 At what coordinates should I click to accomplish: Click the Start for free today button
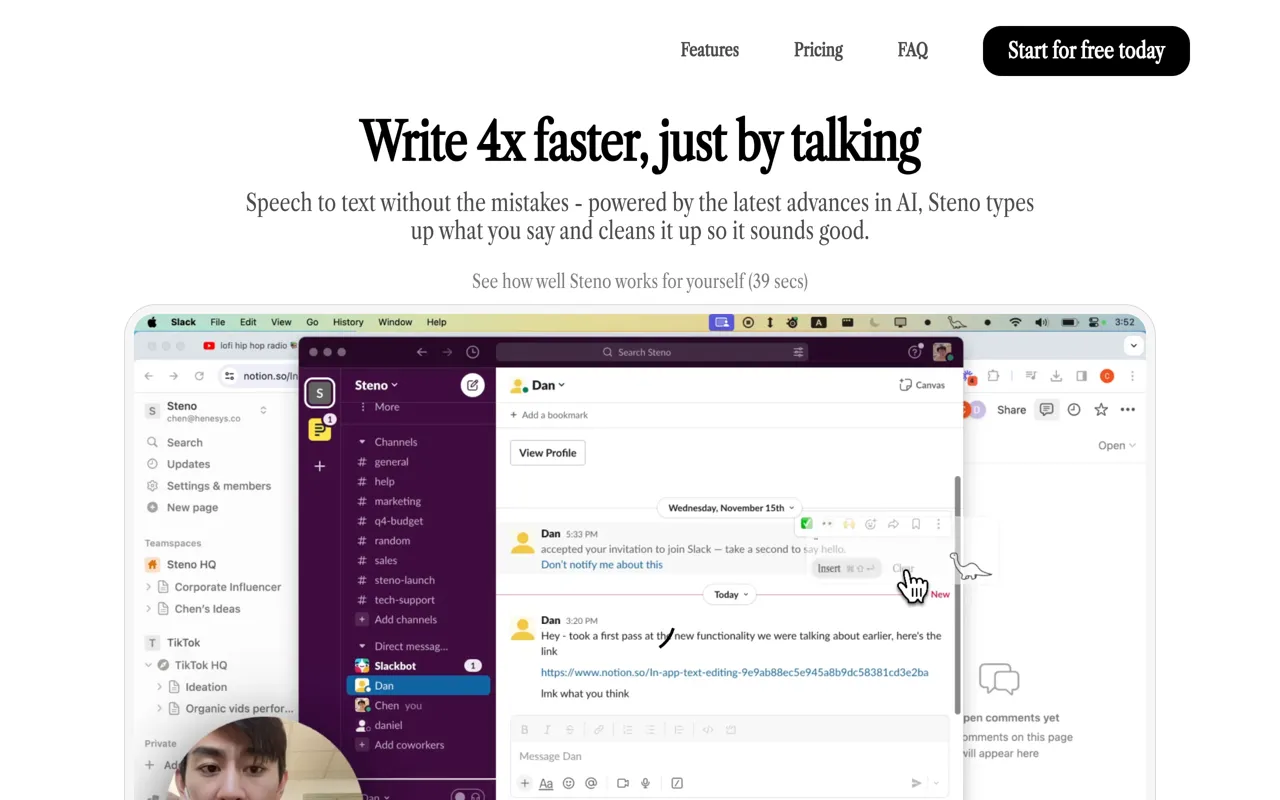point(1086,51)
